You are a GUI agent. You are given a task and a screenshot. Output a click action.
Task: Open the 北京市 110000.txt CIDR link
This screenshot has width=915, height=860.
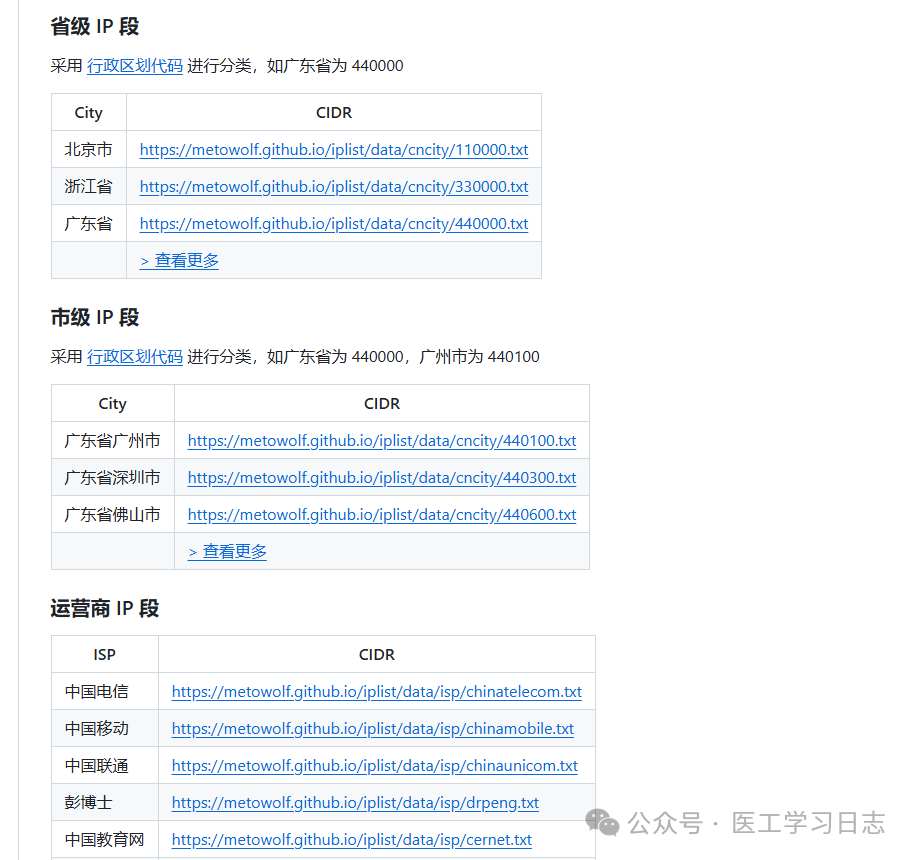pyautogui.click(x=334, y=150)
